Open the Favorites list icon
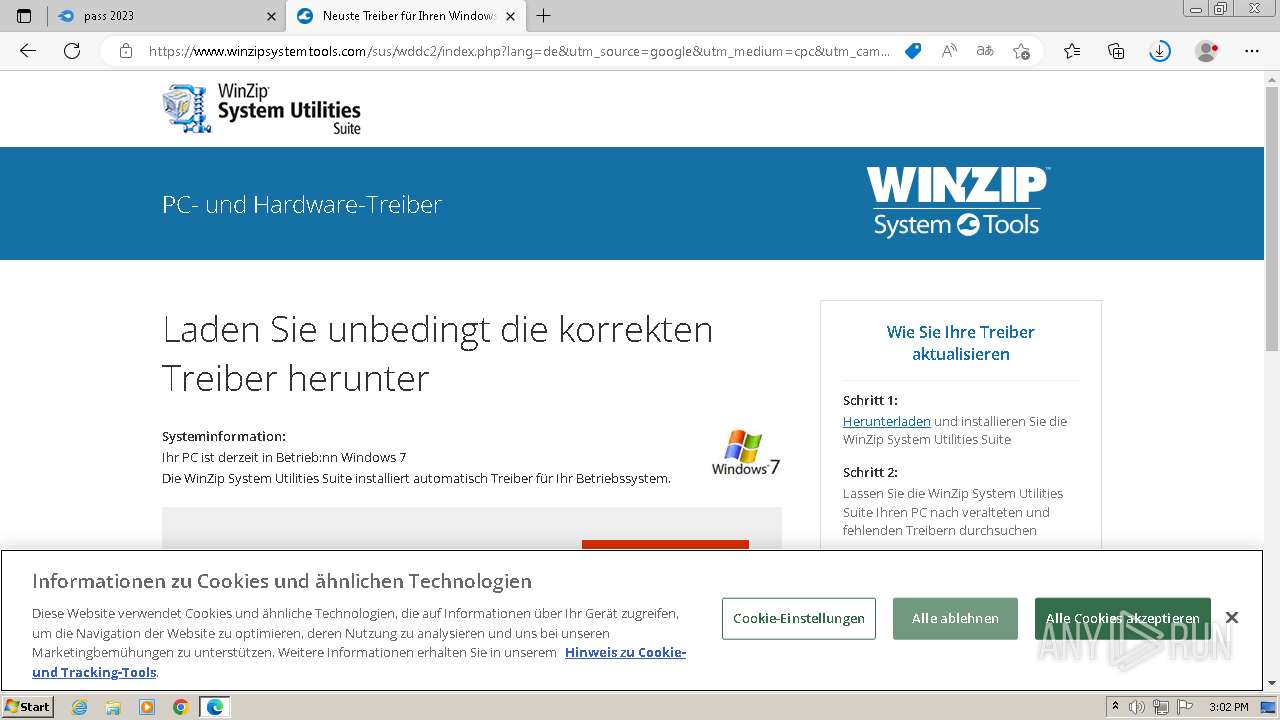Screen dimensions: 1280x720 (x=1072, y=51)
